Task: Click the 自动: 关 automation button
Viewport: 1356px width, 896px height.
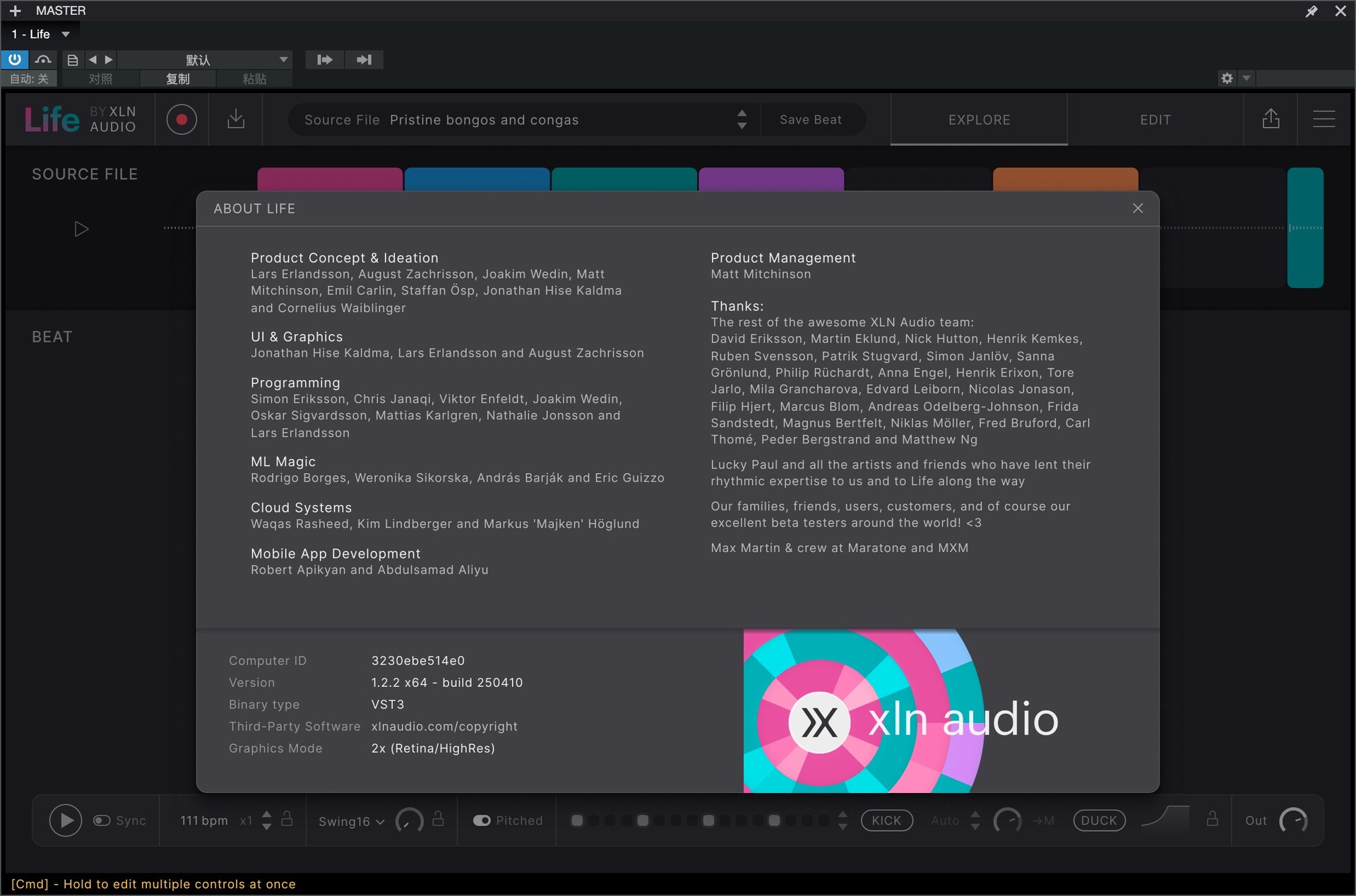Action: point(29,78)
